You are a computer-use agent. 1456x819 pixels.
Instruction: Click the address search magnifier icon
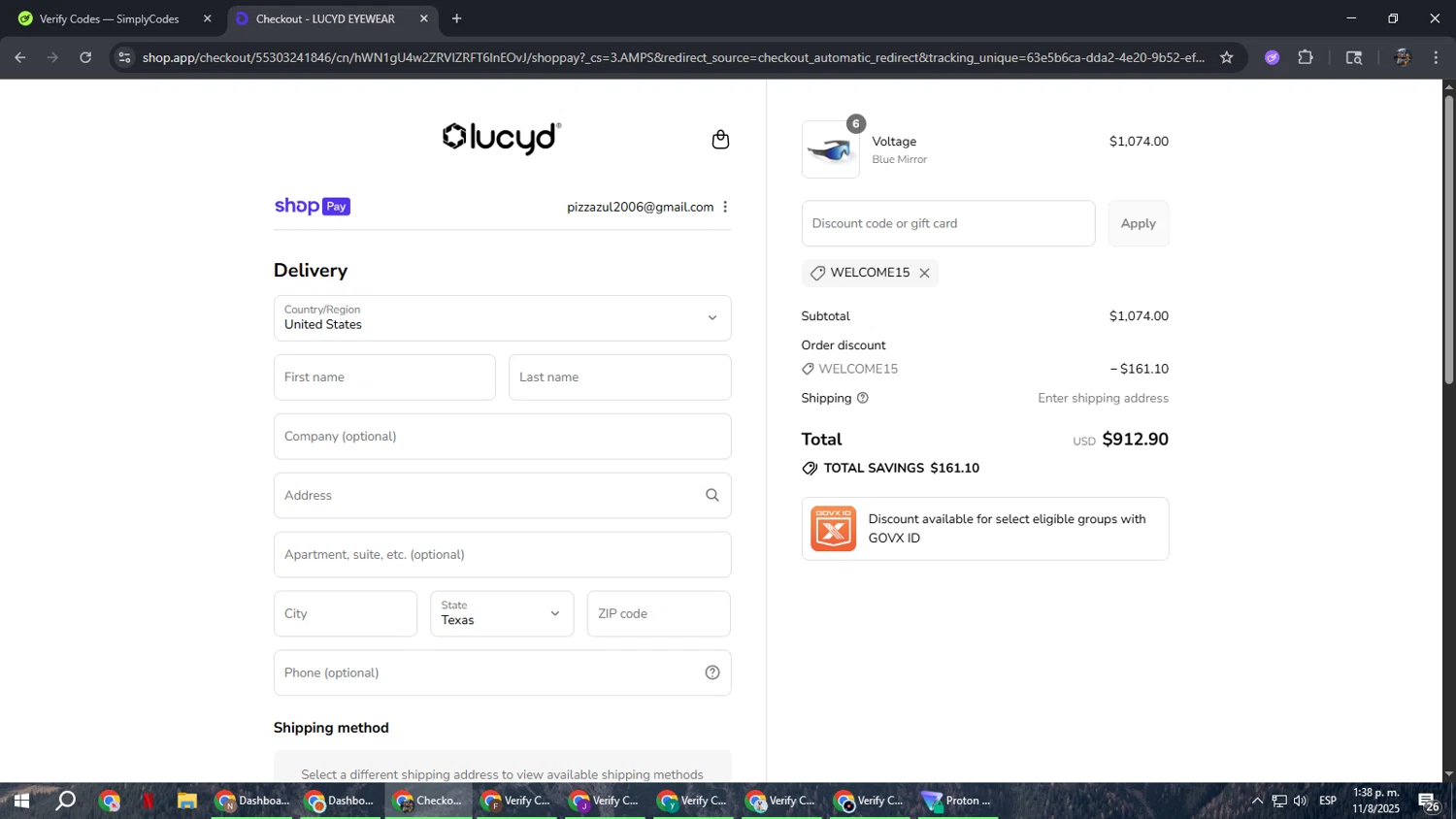(712, 495)
